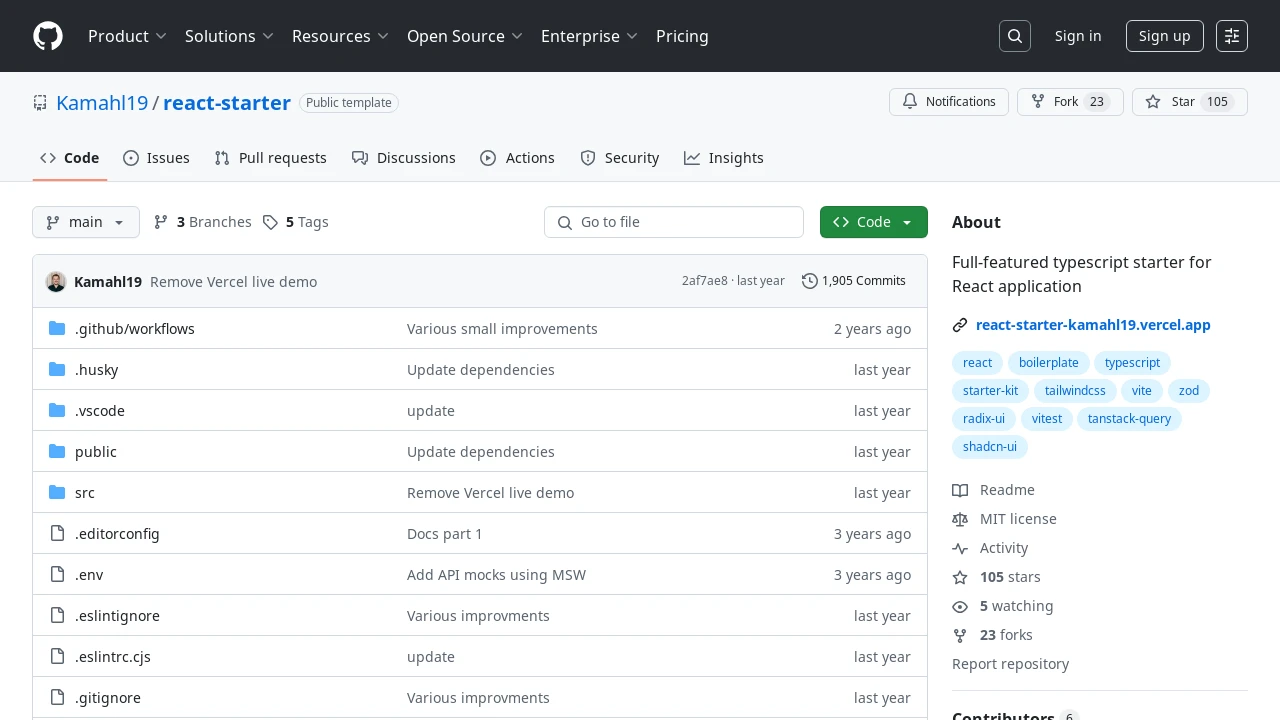This screenshot has width=1280, height=720.
Task: Click the .husky folder icon
Action: [x=57, y=370]
